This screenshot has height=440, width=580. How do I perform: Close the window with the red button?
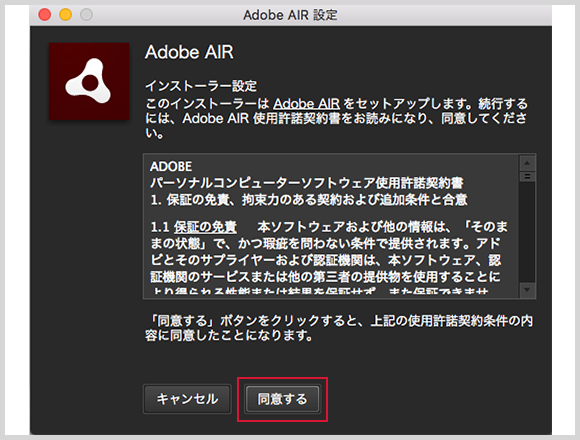[x=45, y=15]
